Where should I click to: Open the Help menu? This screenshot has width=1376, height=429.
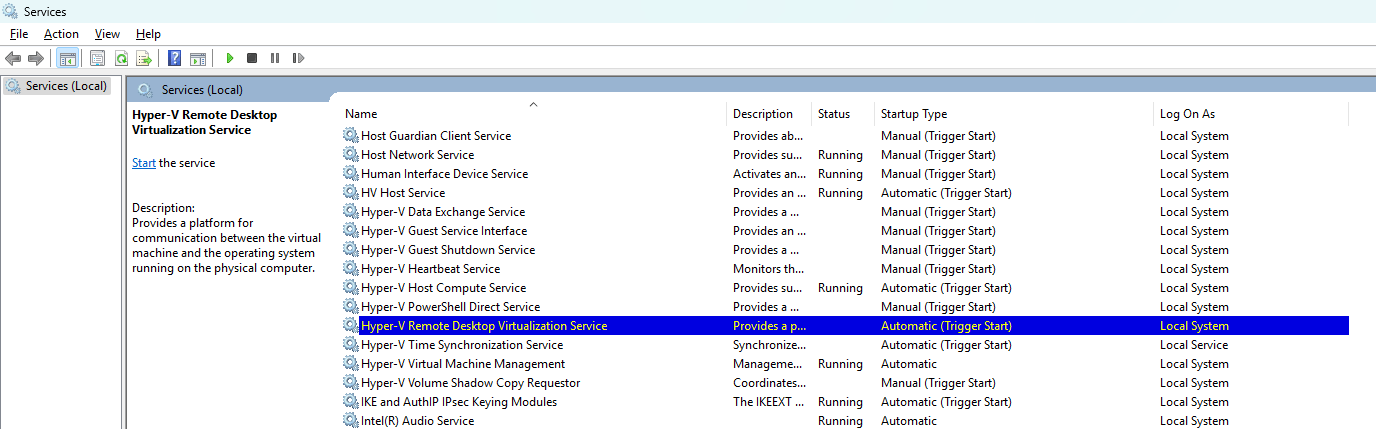click(148, 34)
